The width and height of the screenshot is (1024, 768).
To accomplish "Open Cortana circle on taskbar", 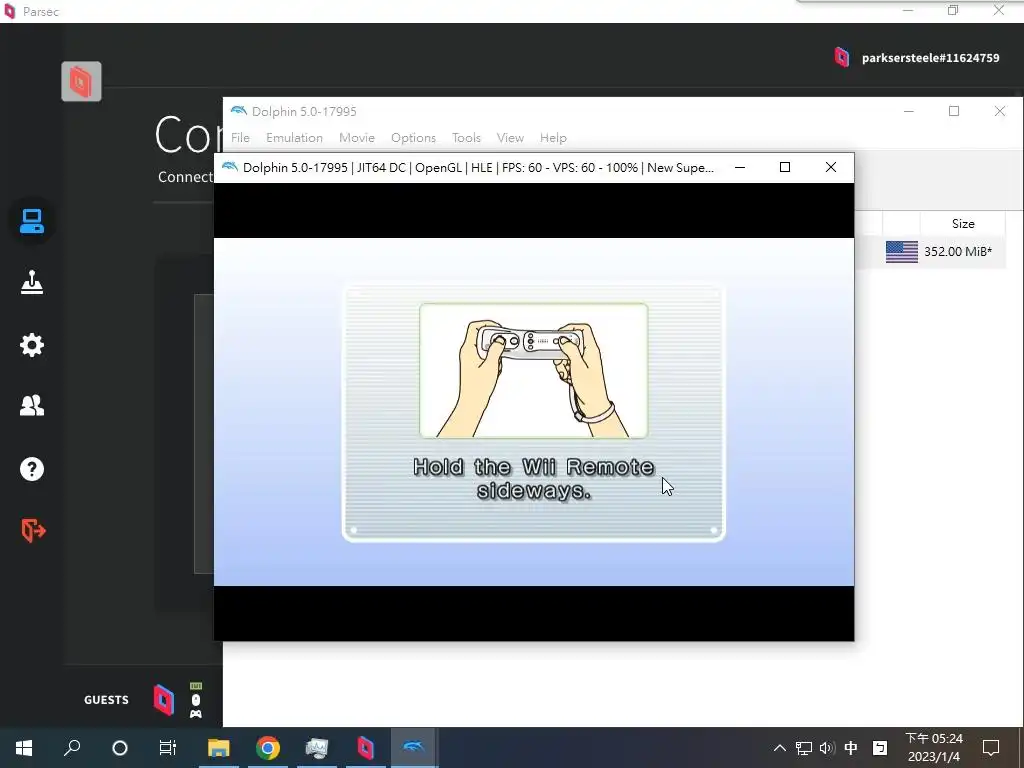I will click(120, 748).
